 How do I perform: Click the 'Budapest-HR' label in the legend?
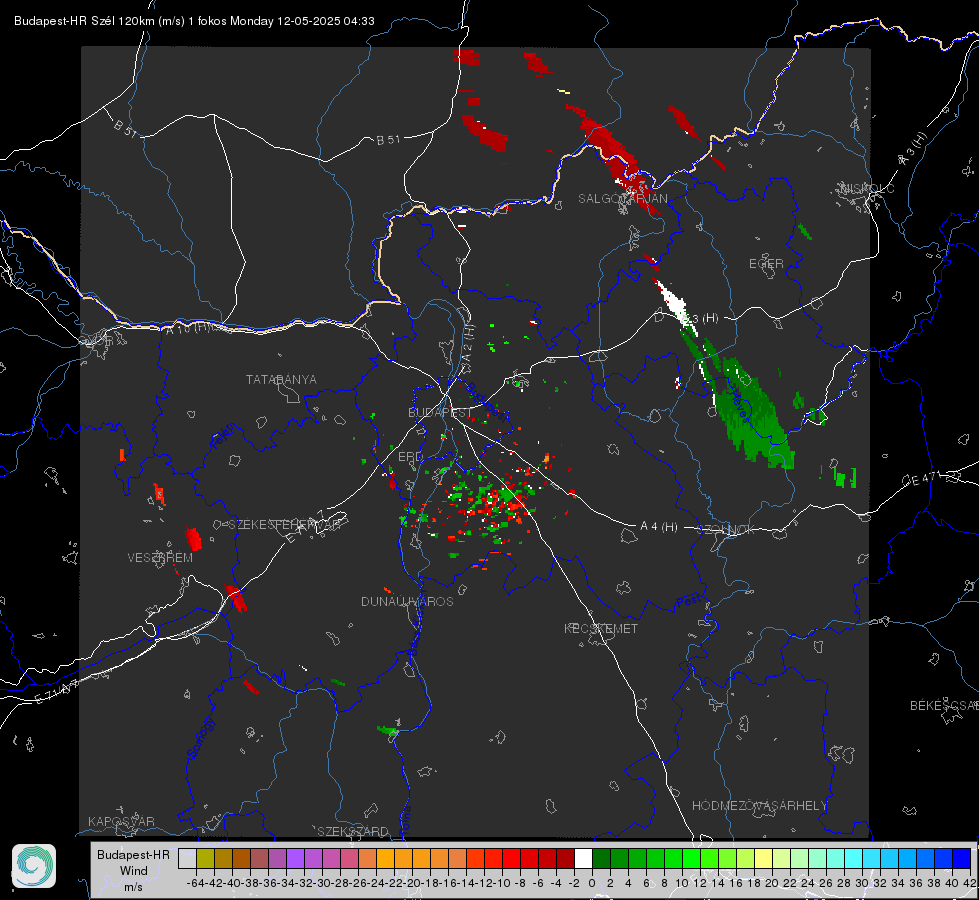pos(133,854)
